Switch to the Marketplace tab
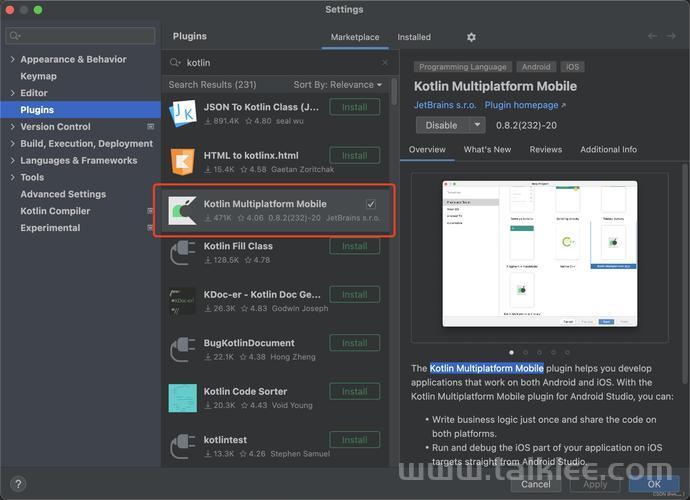Image resolution: width=690 pixels, height=500 pixels. click(355, 37)
